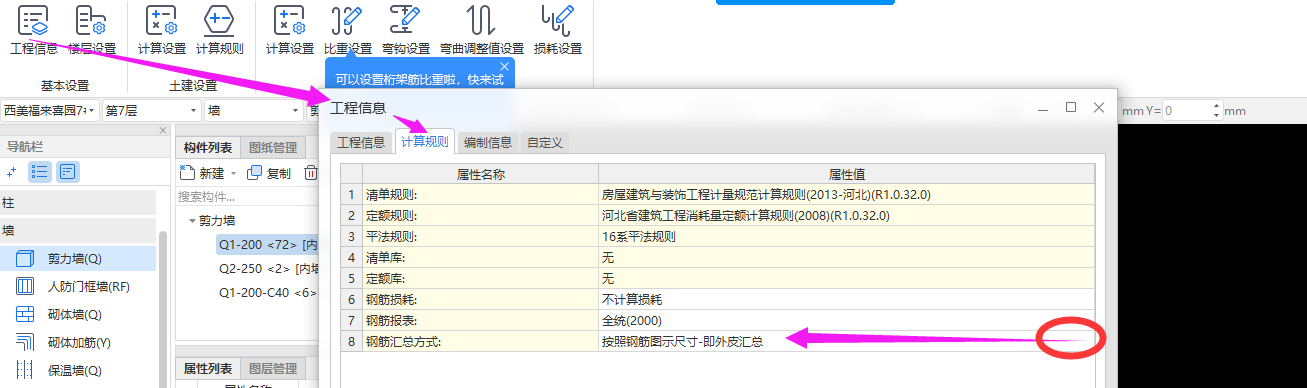The width and height of the screenshot is (1307, 388).
Task: Click the navigation panel vertical scrollbar
Action: 162,308
